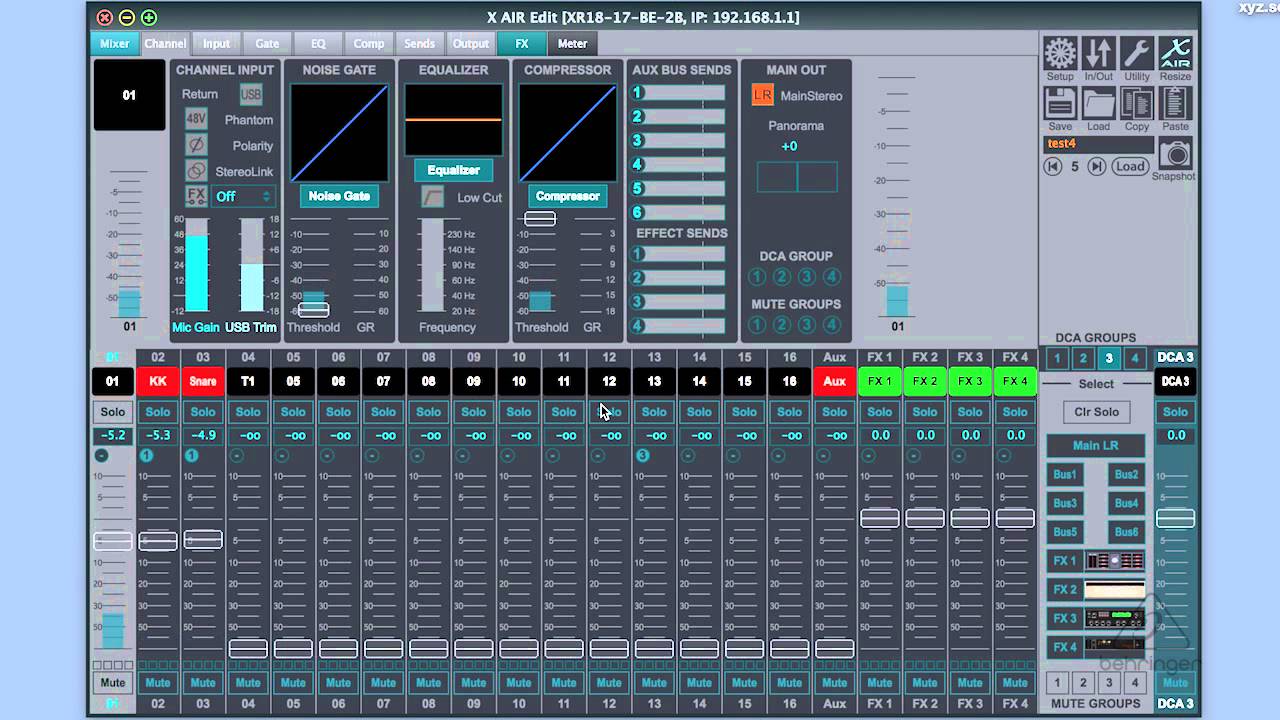1280x720 pixels.
Task: Click the X AIR Resize icon
Action: (1175, 52)
